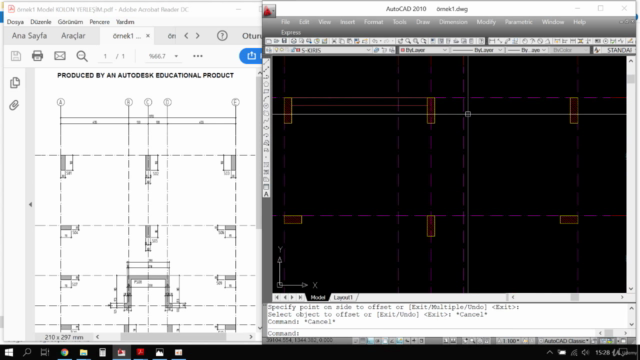Collapse the Acrobat left navigation pane arrow

(30, 204)
